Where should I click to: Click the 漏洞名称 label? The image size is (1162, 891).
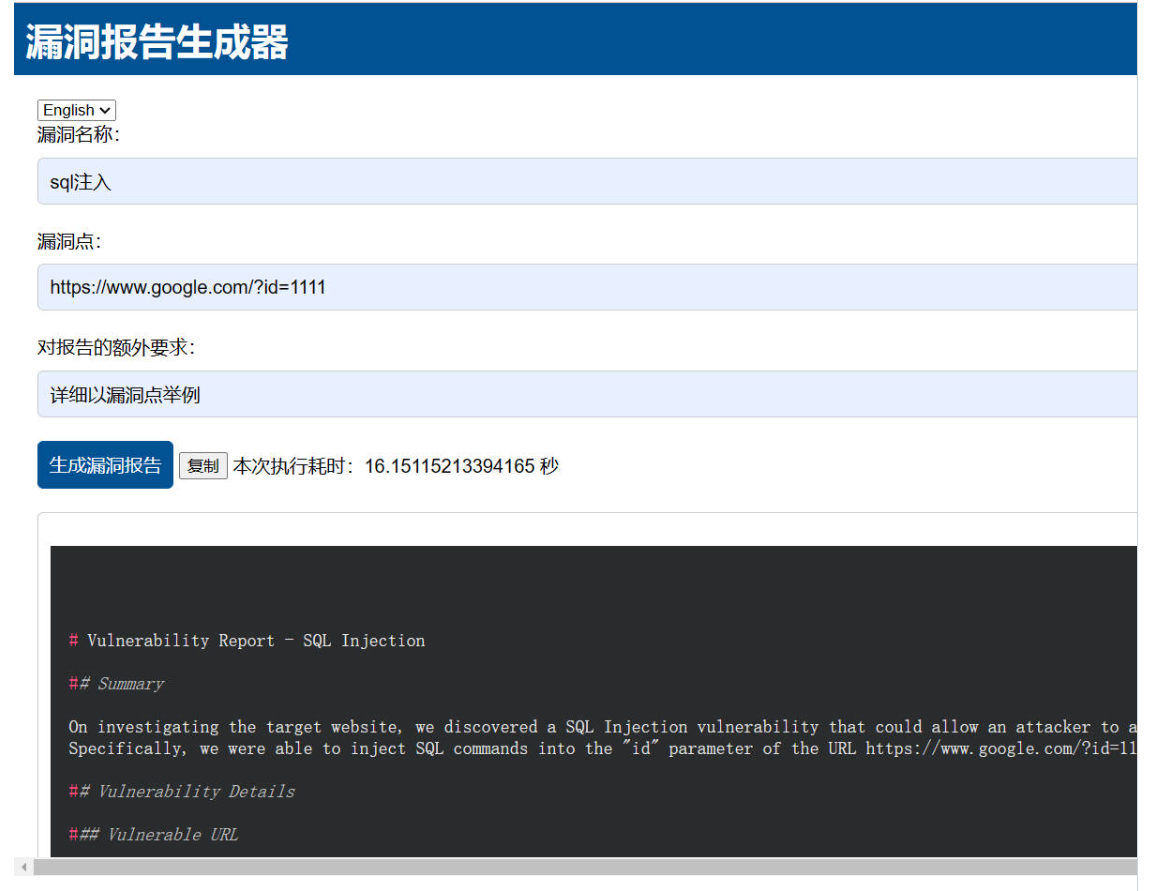pyautogui.click(x=79, y=135)
